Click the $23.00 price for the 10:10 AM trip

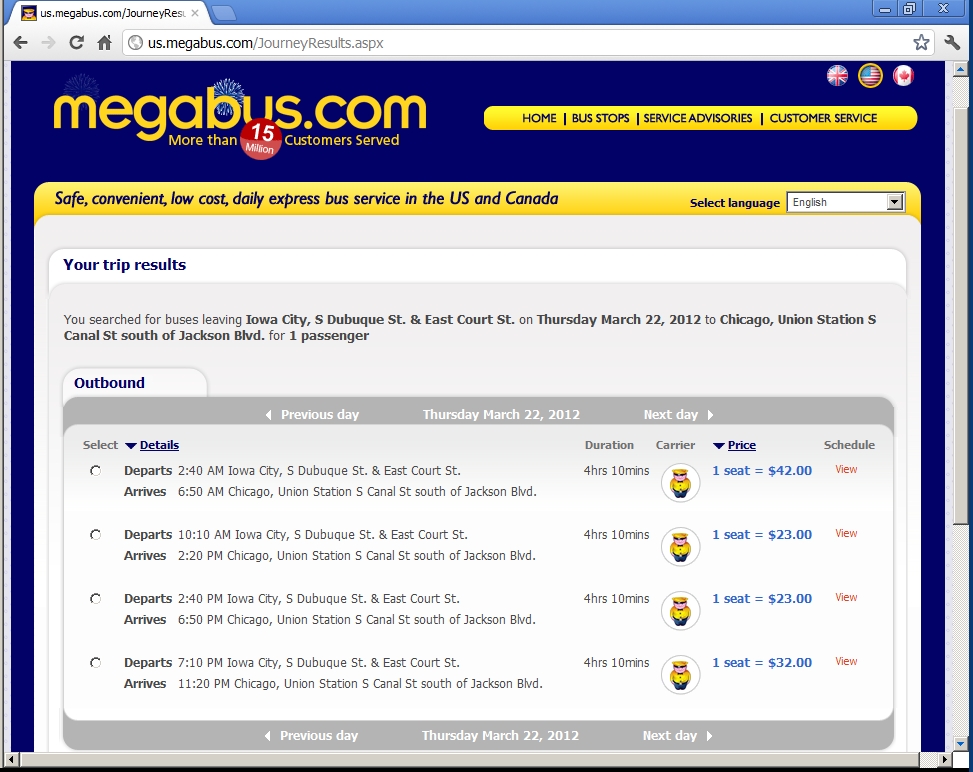pos(762,534)
